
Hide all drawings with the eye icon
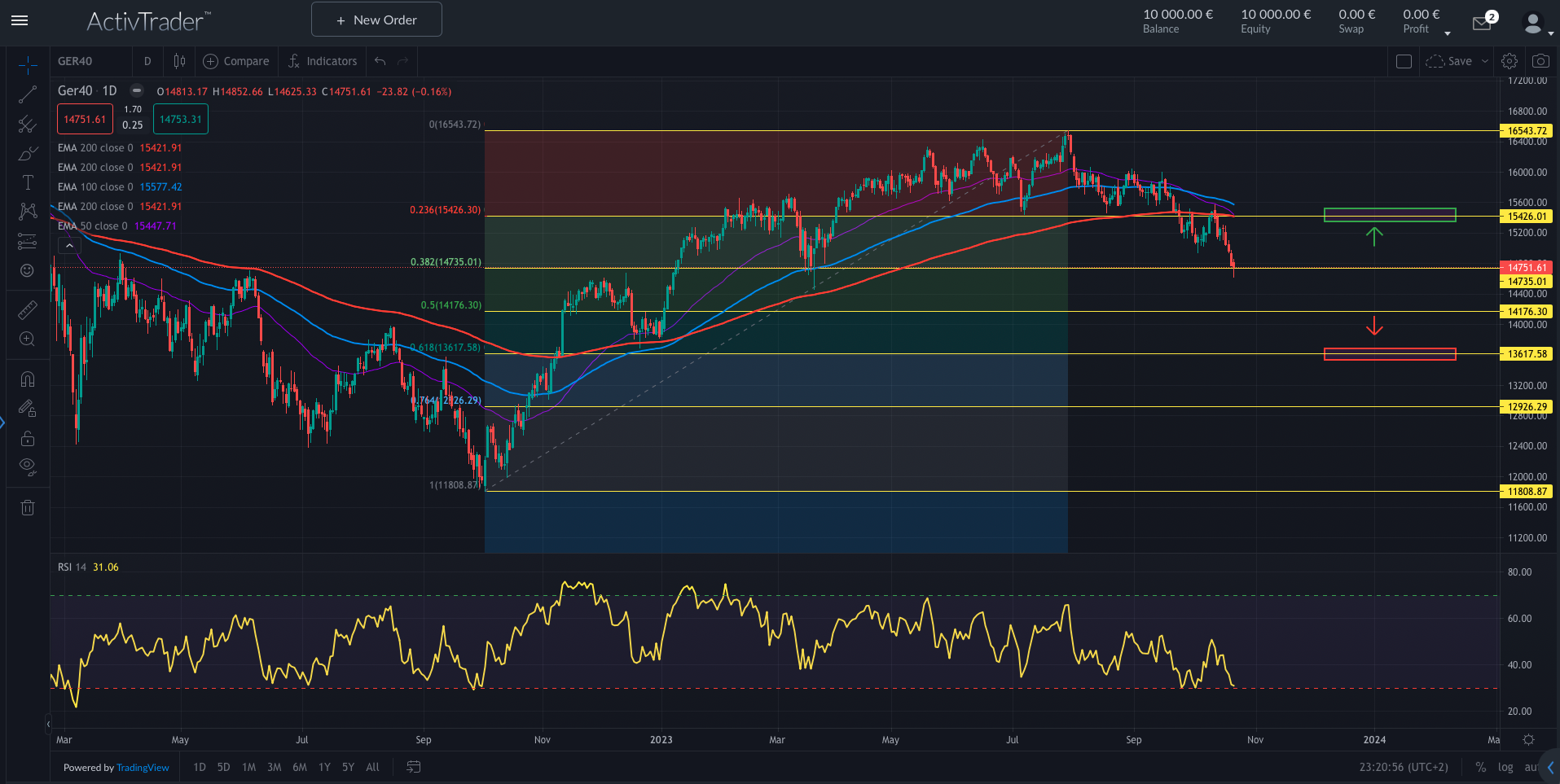pos(28,466)
